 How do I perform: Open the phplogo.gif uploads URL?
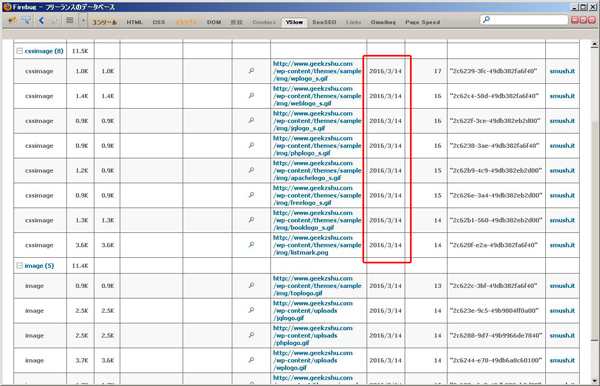click(313, 335)
